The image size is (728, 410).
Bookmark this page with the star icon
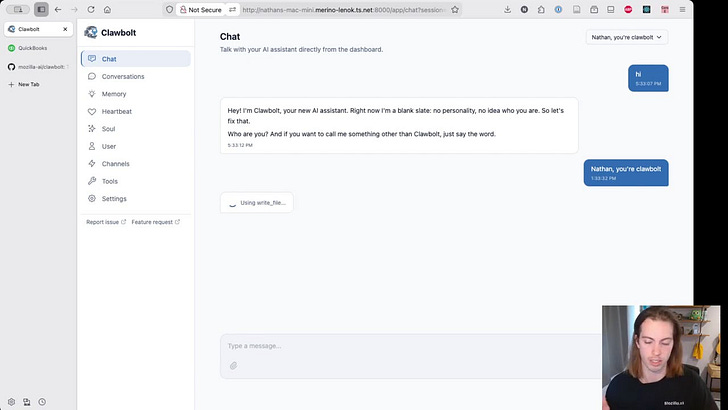(x=455, y=9)
